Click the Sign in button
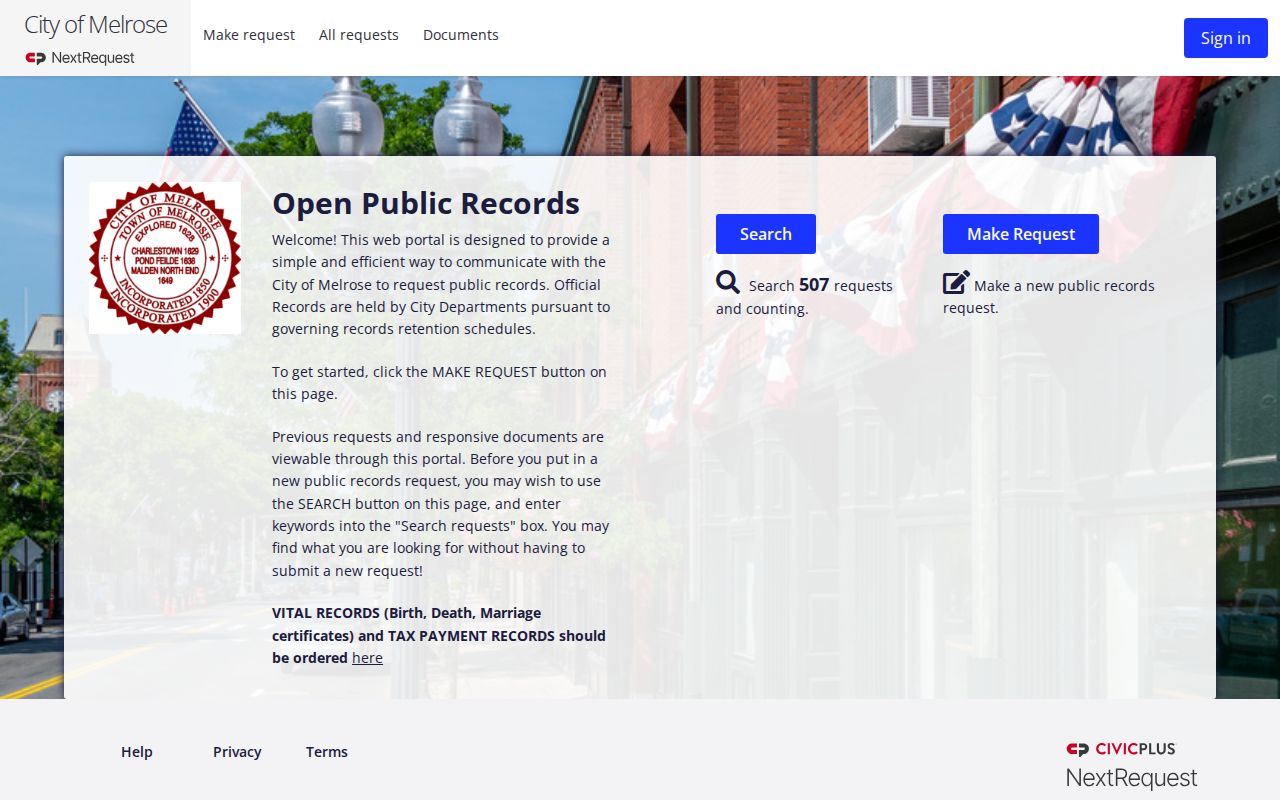This screenshot has height=800, width=1280. click(x=1226, y=38)
